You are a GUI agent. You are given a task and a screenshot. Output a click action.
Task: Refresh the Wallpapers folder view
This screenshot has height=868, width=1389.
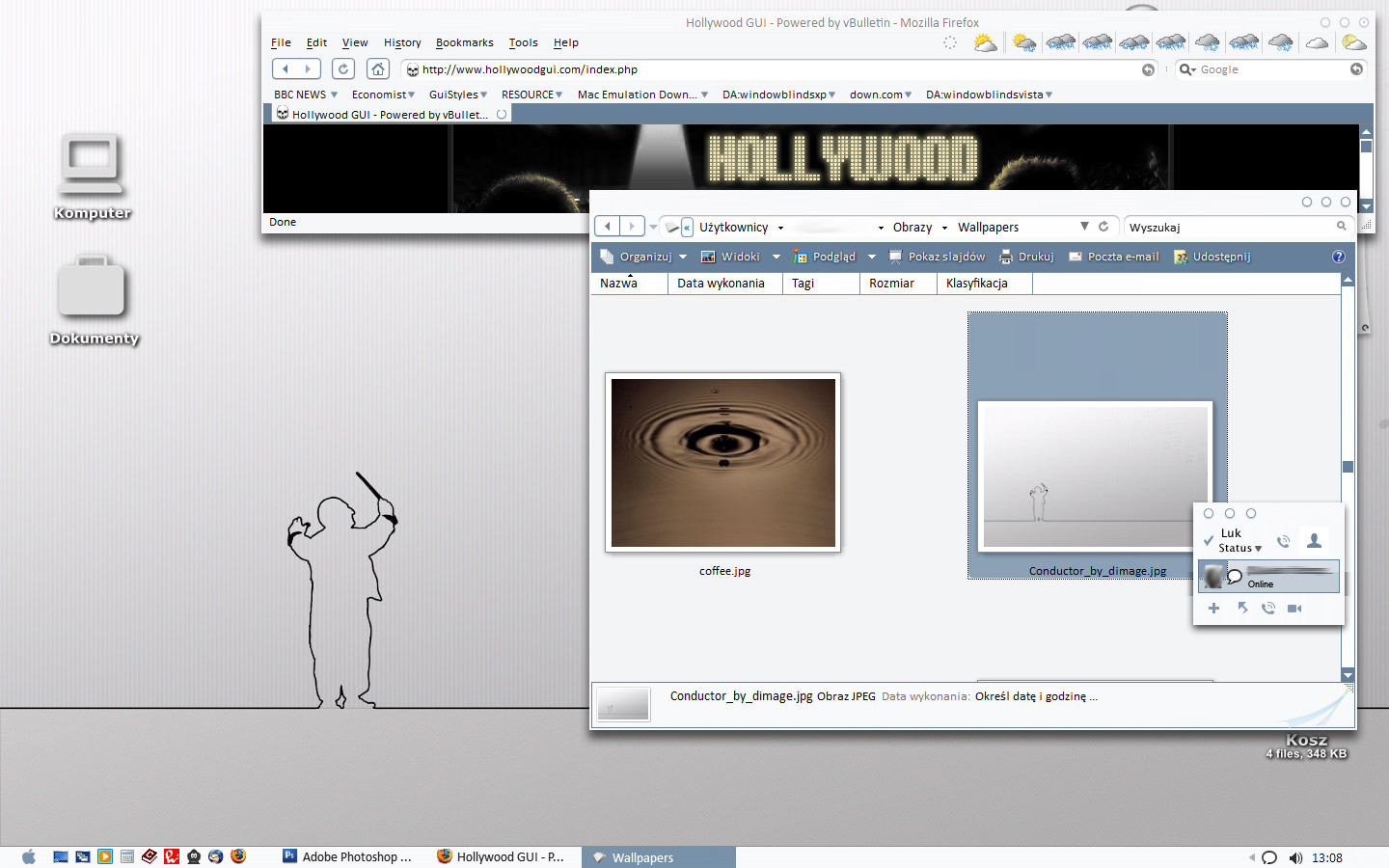coord(1103,227)
